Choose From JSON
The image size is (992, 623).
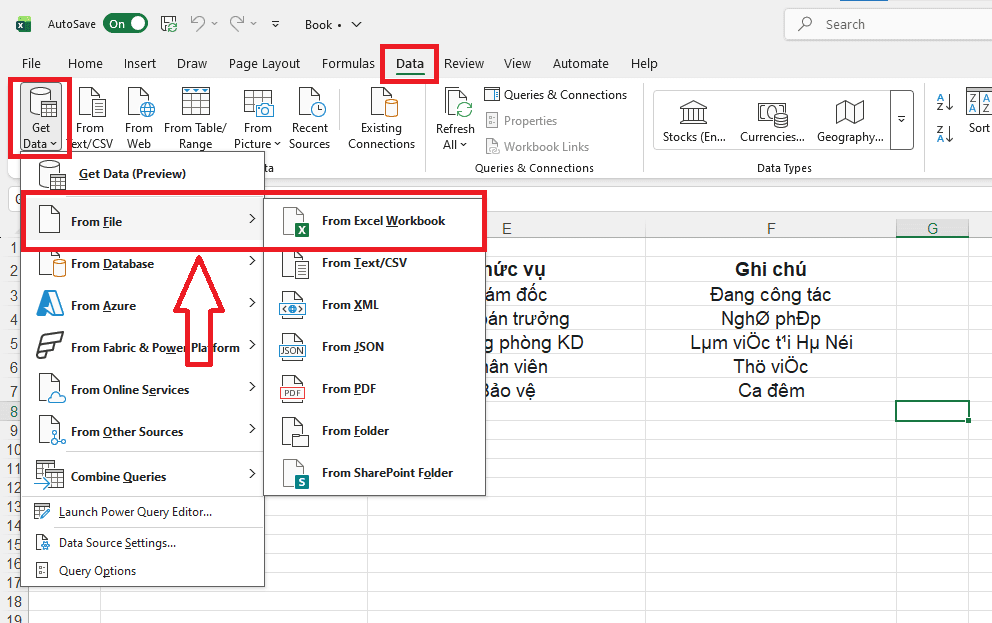(x=375, y=347)
